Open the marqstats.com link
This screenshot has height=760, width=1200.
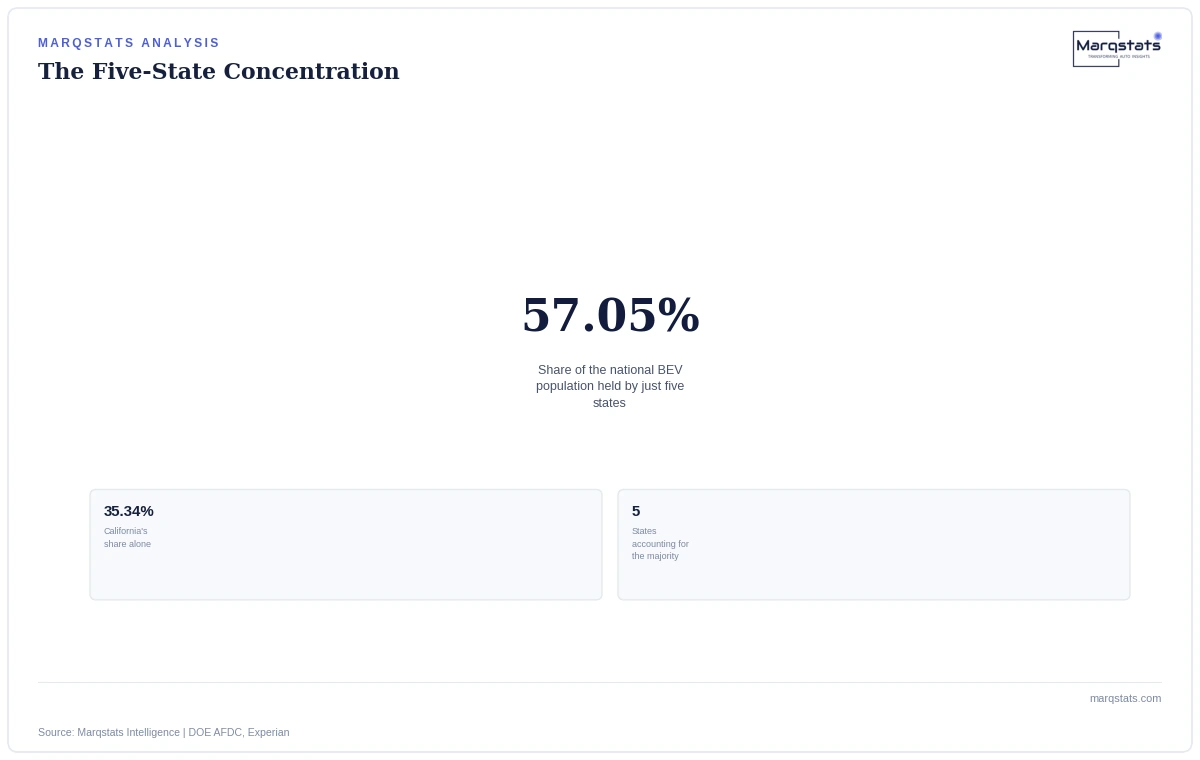coord(1125,698)
